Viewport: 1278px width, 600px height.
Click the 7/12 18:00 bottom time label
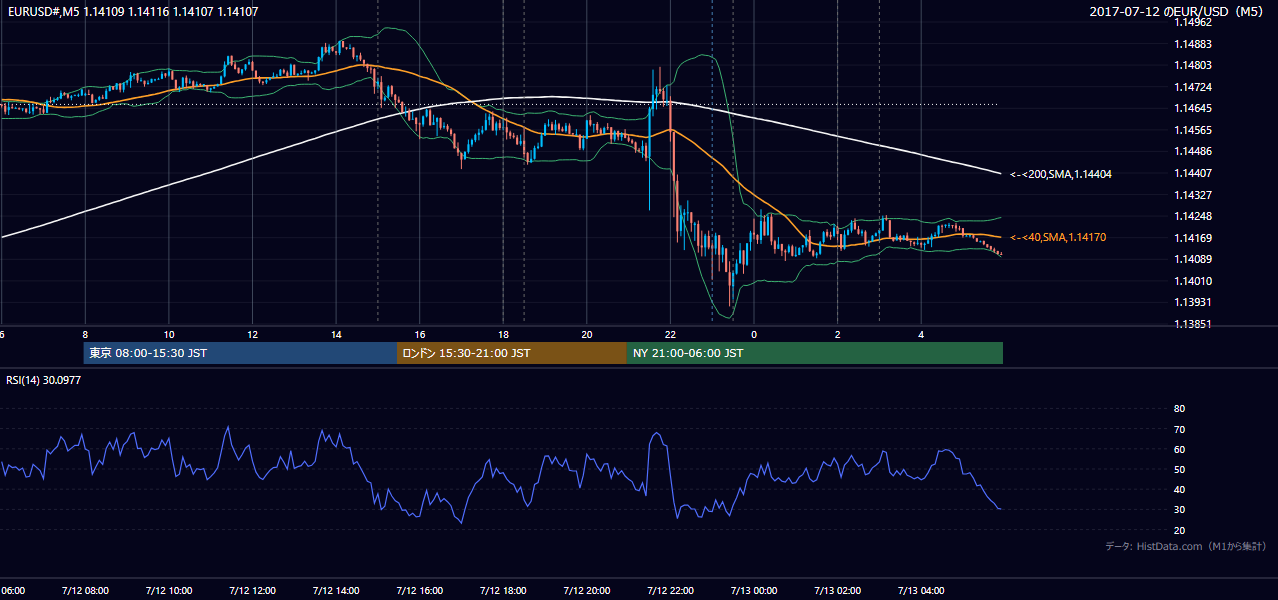pos(503,590)
